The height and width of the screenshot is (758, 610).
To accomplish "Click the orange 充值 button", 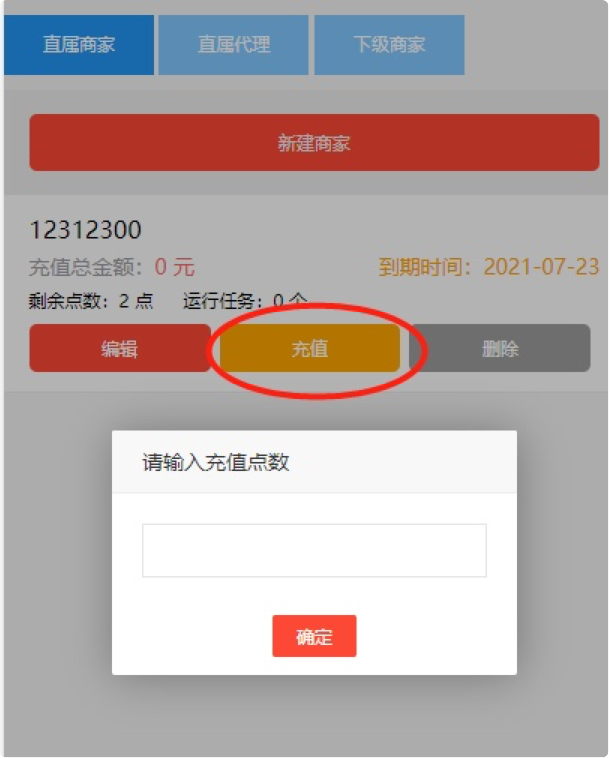I will [310, 348].
